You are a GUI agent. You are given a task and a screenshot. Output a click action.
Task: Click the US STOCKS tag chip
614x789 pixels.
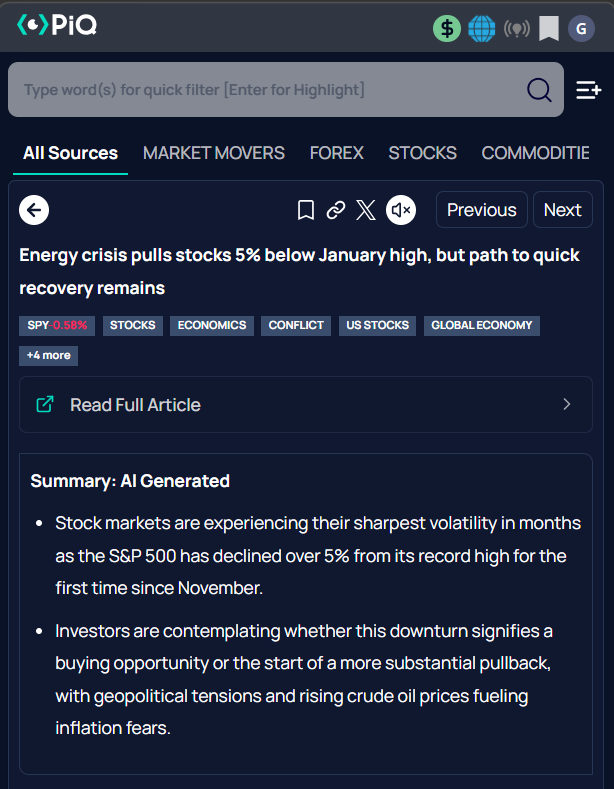click(377, 326)
